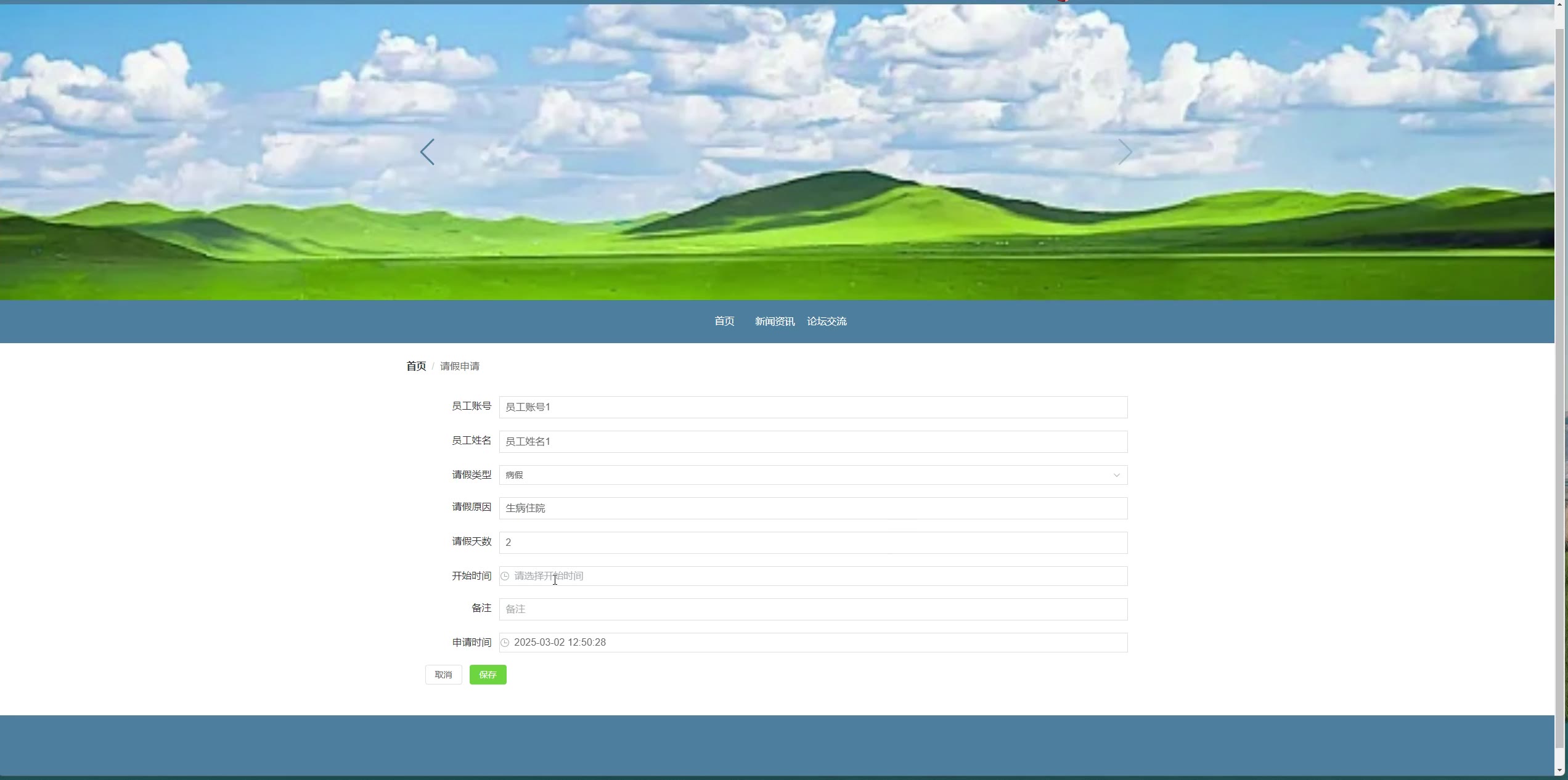1568x780 pixels.
Task: Click 首页 breadcrumb link
Action: click(x=416, y=367)
